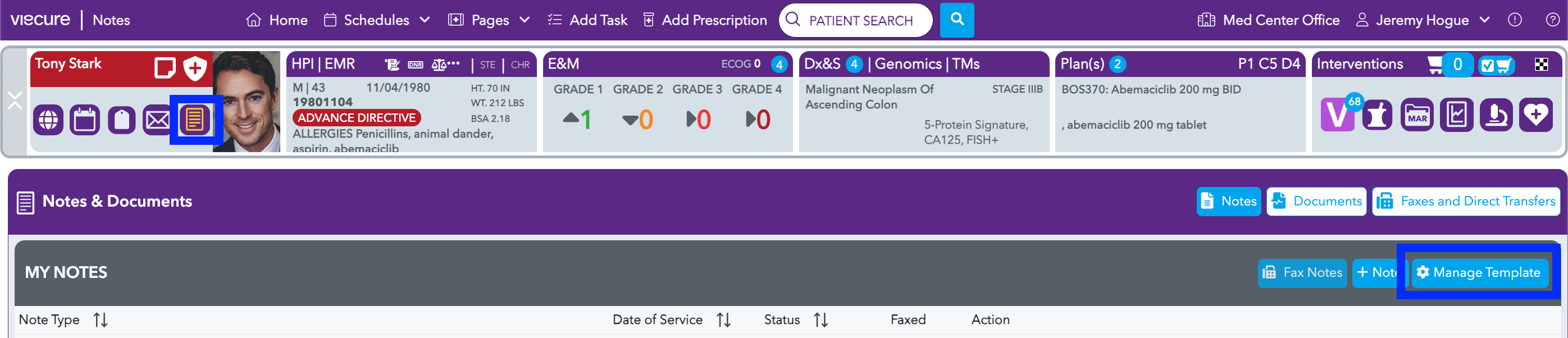The image size is (1568, 338).
Task: Click the Manage Template button
Action: point(1479,273)
